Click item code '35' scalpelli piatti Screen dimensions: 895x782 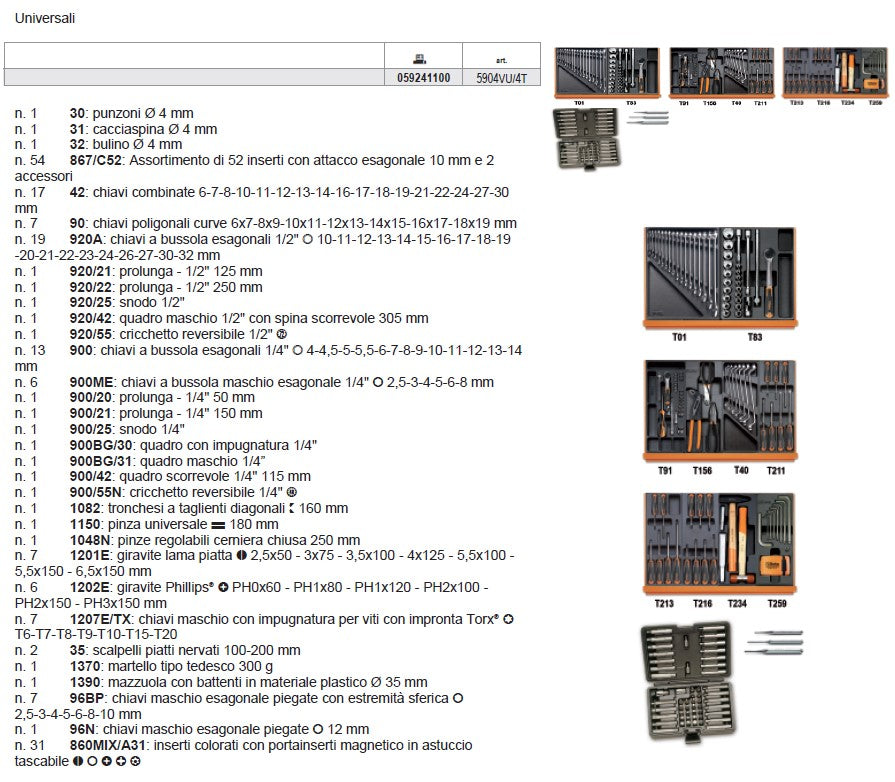pyautogui.click(x=77, y=650)
